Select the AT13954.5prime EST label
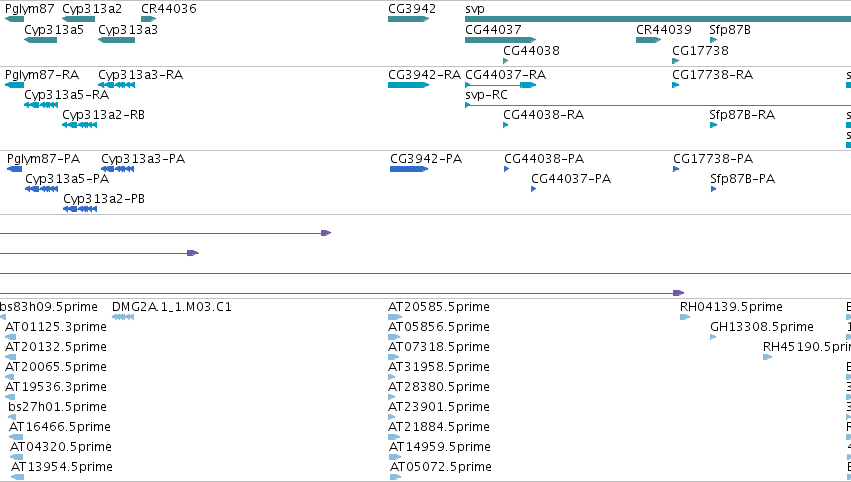851x482 pixels. (x=62, y=467)
